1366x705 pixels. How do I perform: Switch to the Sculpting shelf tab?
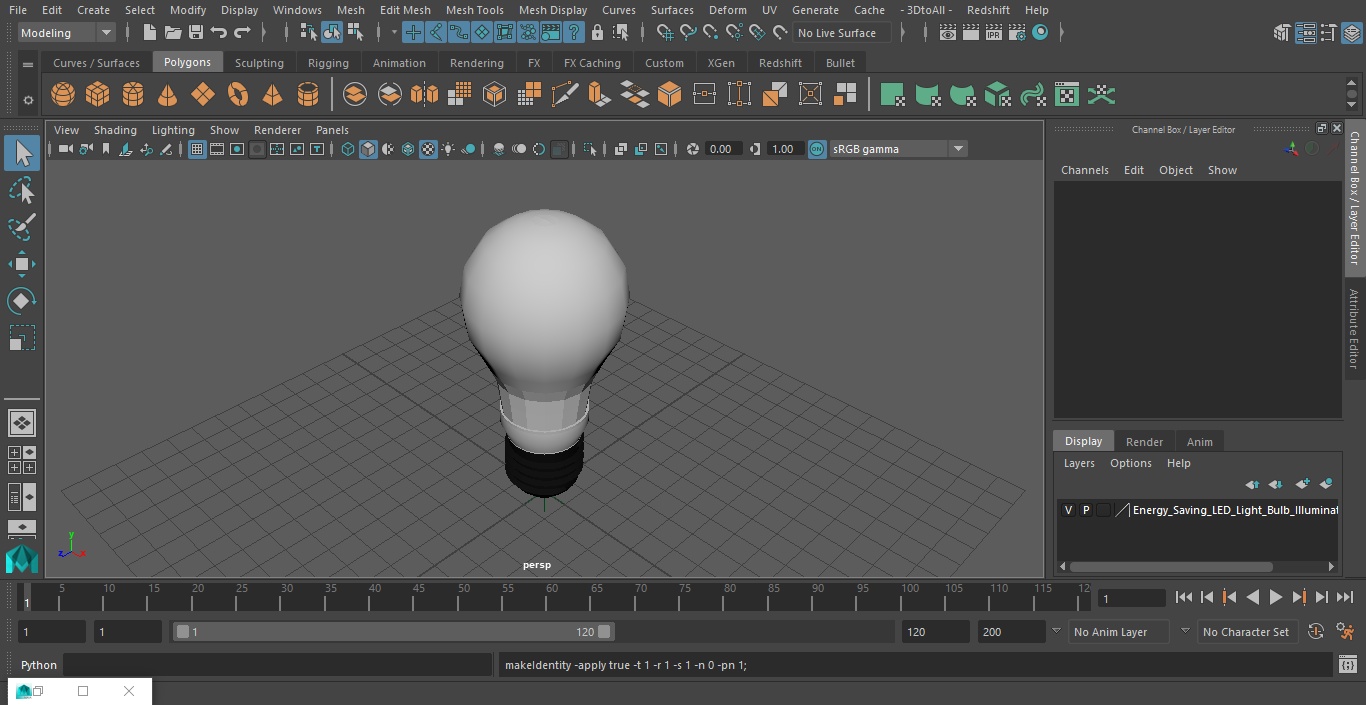[x=259, y=63]
